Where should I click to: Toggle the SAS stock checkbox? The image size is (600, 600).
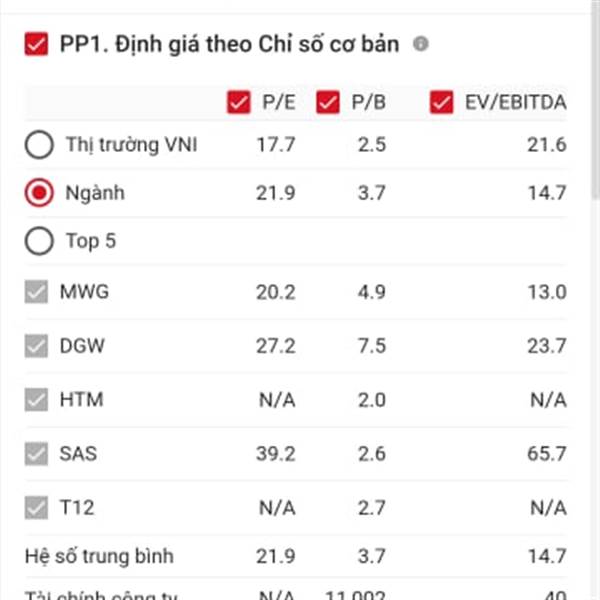point(37,454)
